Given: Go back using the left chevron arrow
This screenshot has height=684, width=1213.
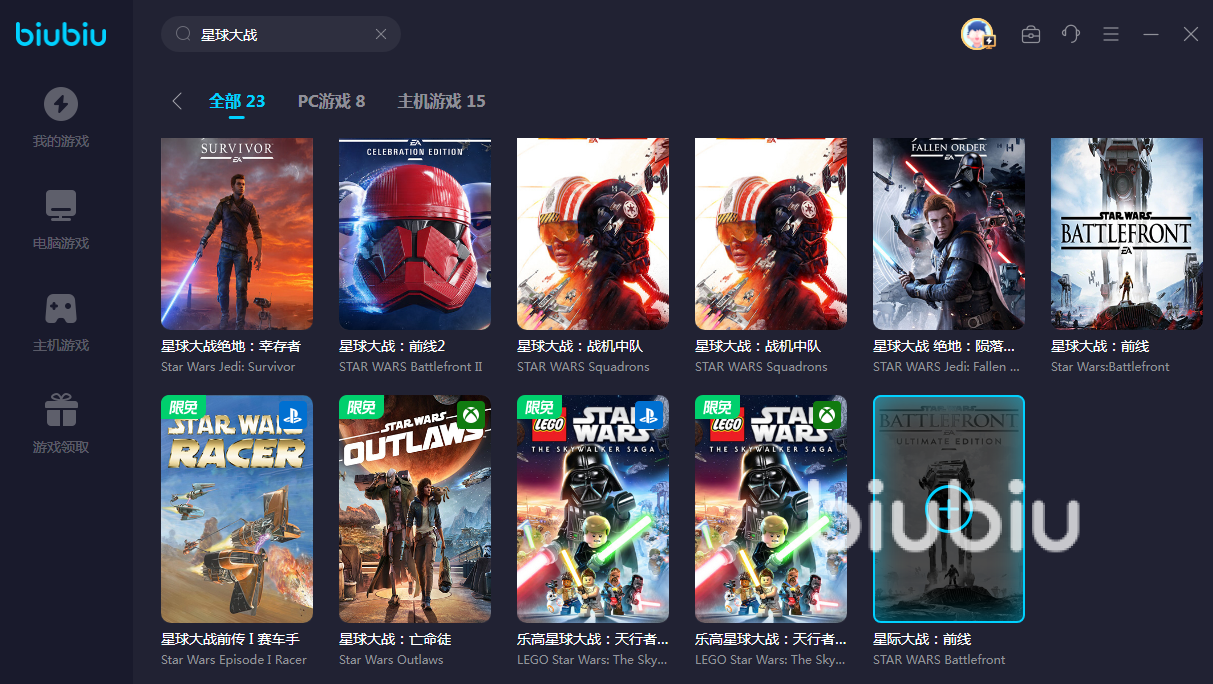Looking at the screenshot, I should click(x=177, y=101).
